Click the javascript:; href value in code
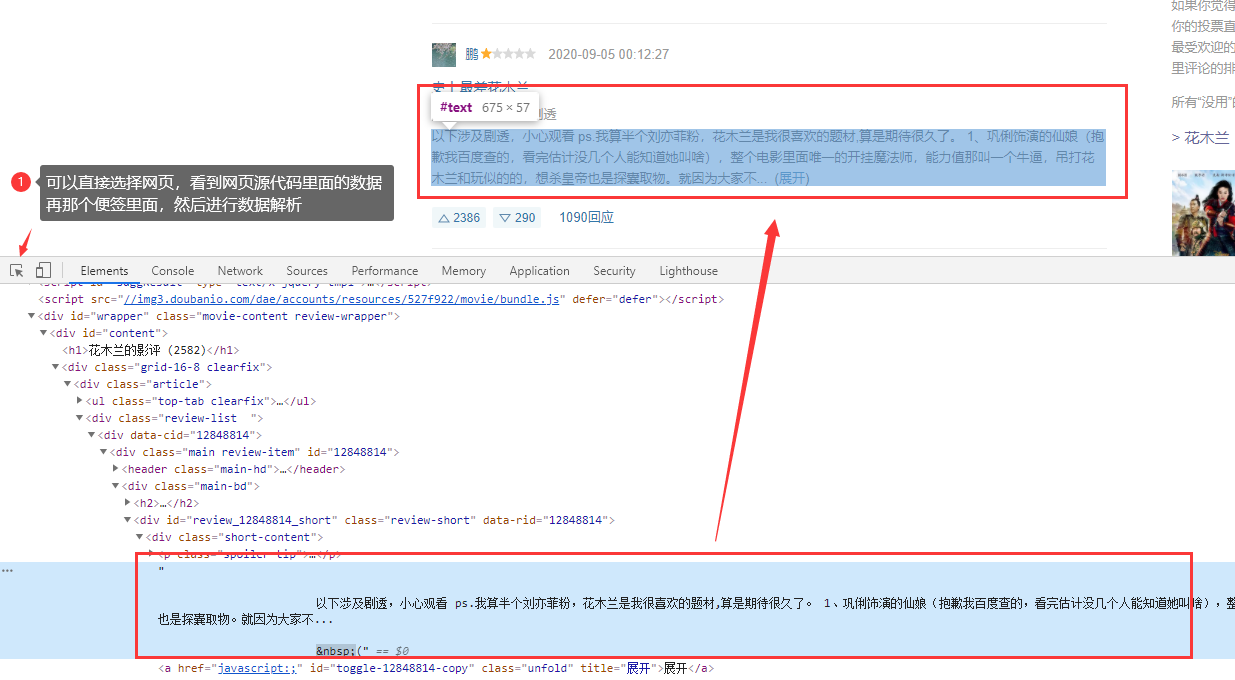This screenshot has width=1235, height=680. (256, 668)
